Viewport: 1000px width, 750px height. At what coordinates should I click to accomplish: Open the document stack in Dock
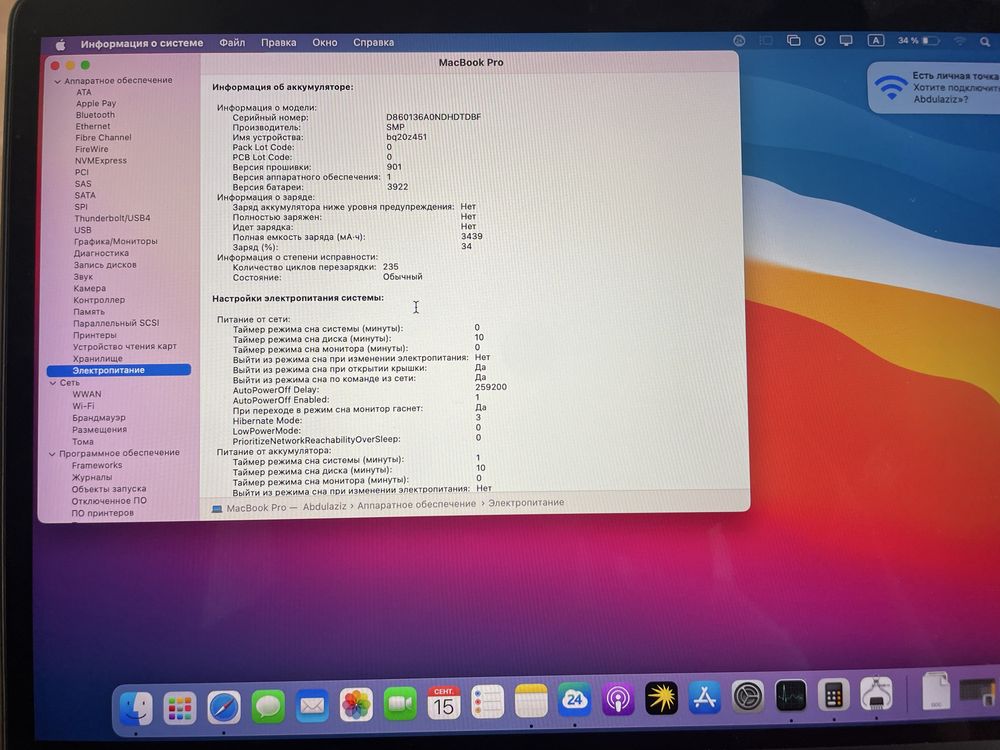coord(936,691)
